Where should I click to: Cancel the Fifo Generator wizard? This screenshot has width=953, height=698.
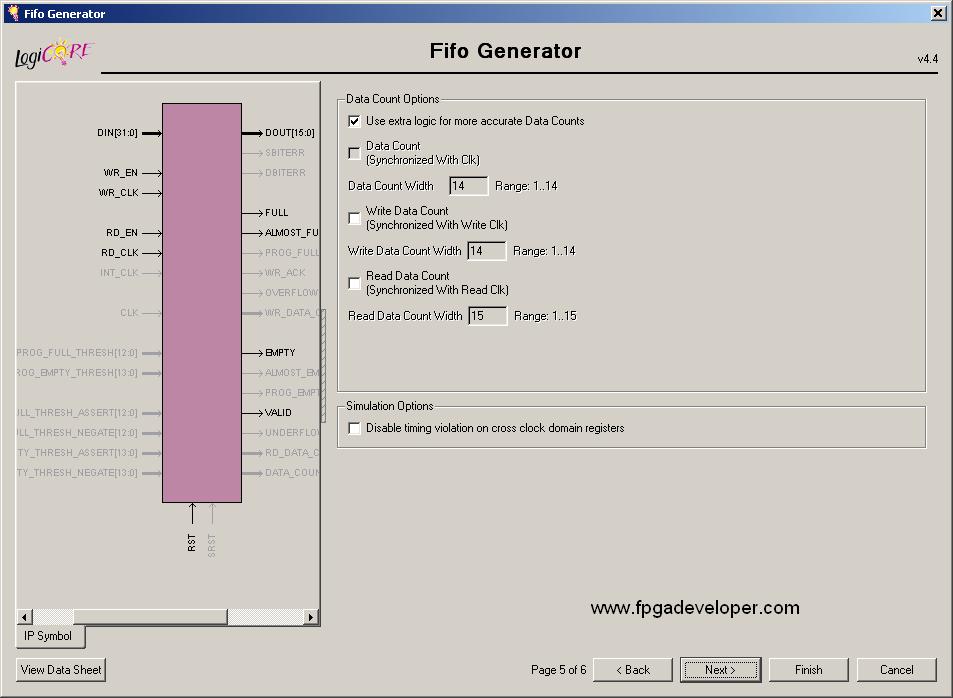896,669
